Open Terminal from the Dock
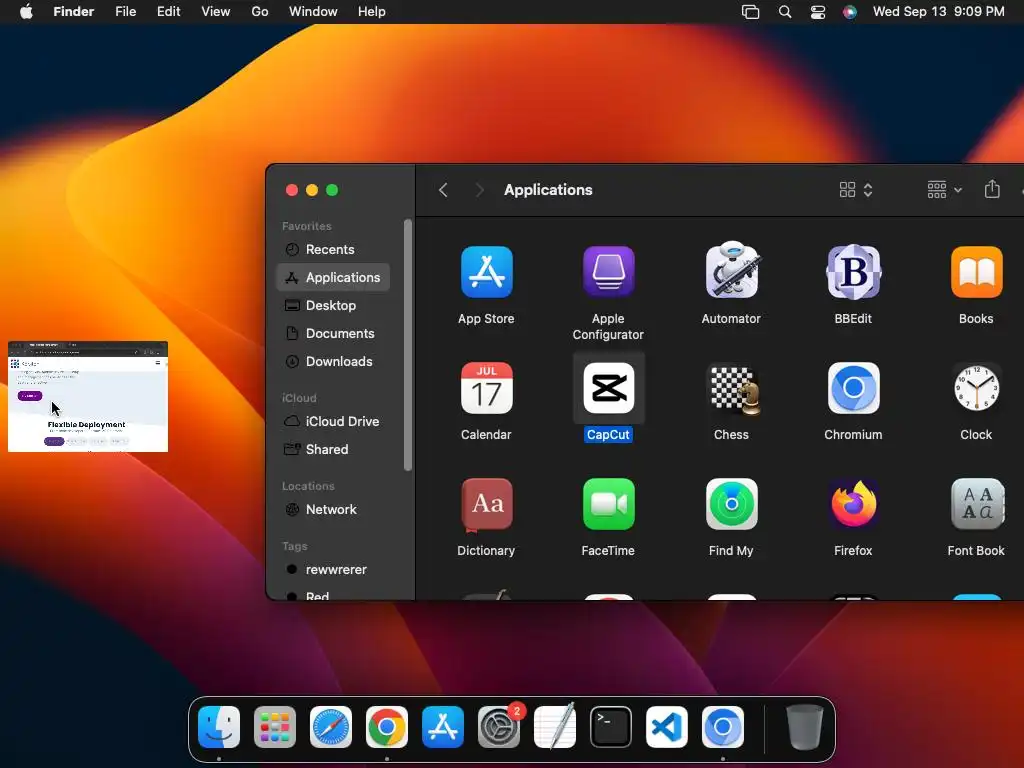The width and height of the screenshot is (1024, 768). pyautogui.click(x=611, y=727)
